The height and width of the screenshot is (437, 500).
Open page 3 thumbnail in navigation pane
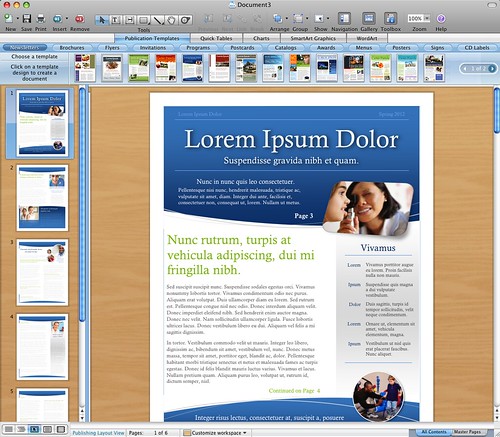coord(42,272)
